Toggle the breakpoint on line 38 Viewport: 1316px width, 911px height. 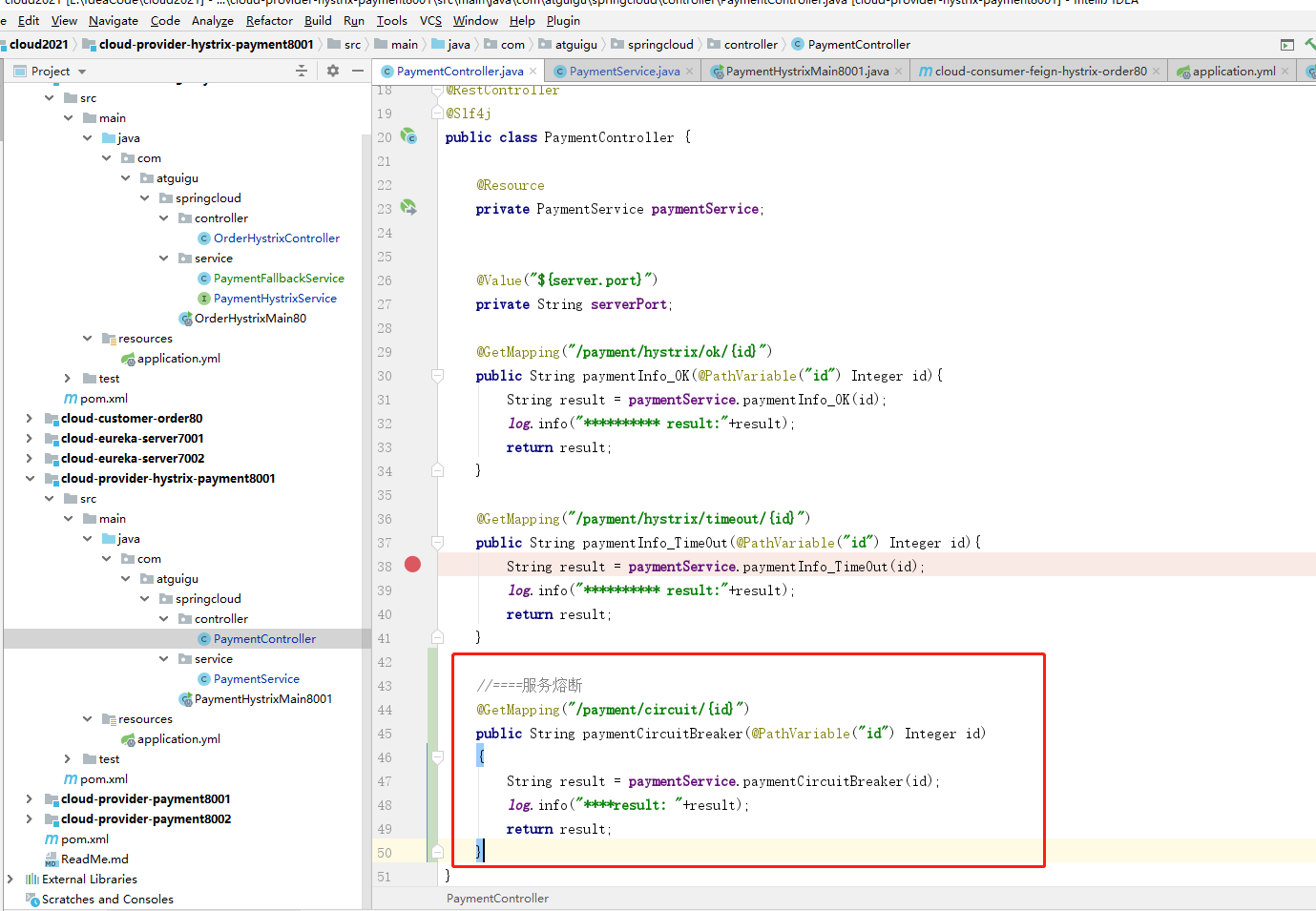click(x=412, y=565)
